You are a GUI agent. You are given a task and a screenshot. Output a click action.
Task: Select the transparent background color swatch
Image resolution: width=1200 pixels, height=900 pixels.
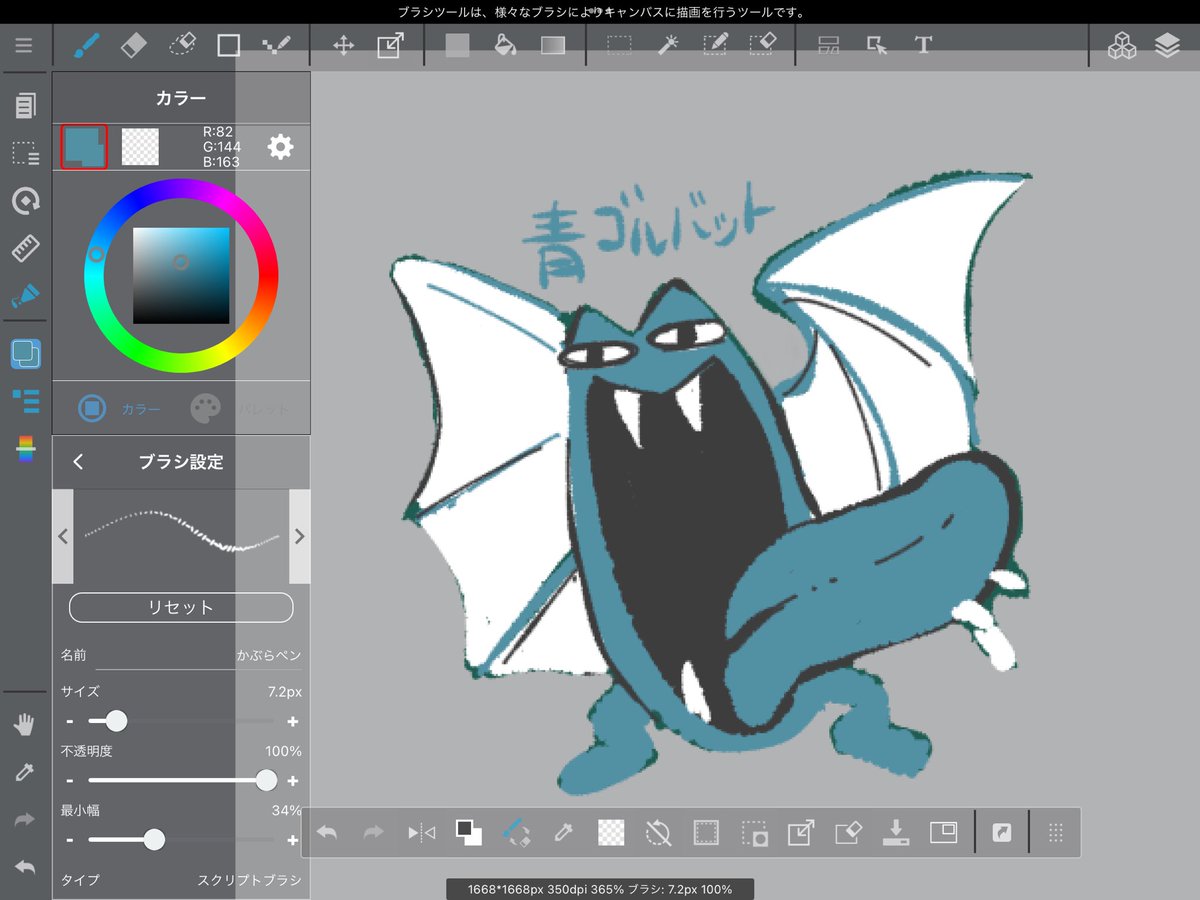coord(140,147)
